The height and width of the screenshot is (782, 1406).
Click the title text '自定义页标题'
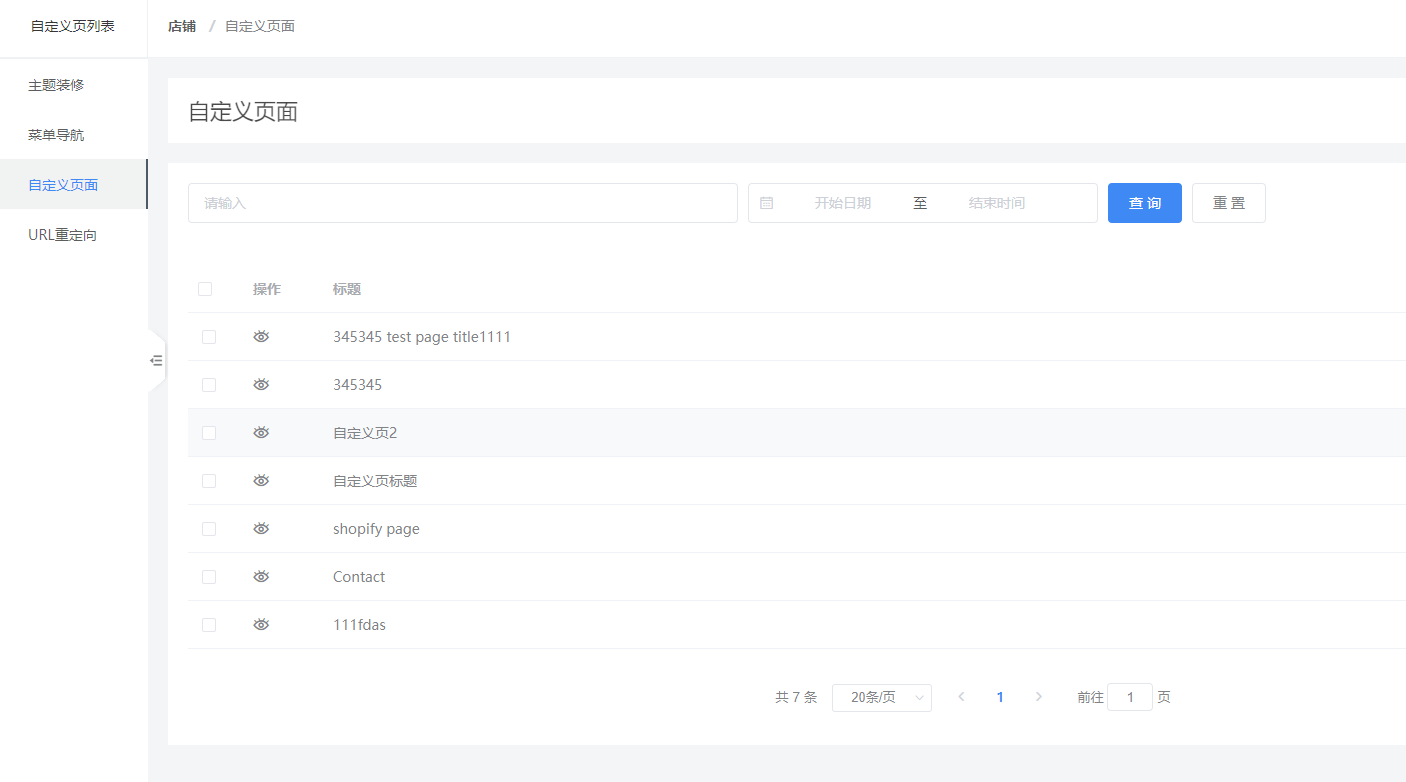tap(375, 481)
